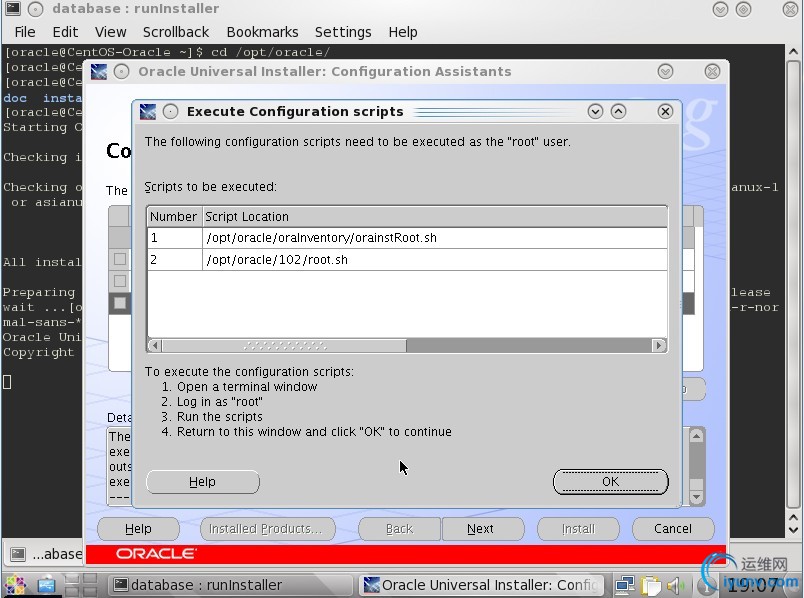Toggle the second checkbox in Configuration Assistants list
The image size is (804, 598).
119,281
